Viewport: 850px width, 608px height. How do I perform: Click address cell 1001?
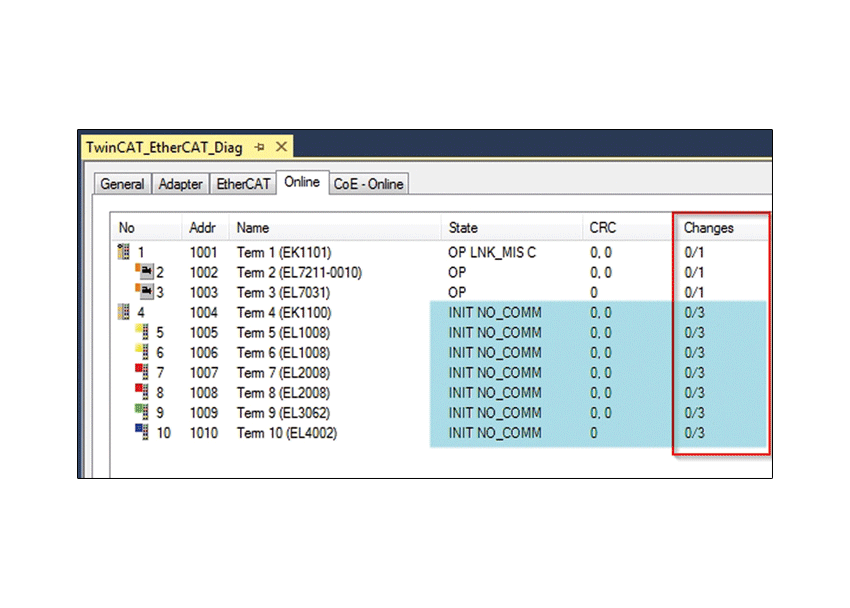pos(203,253)
